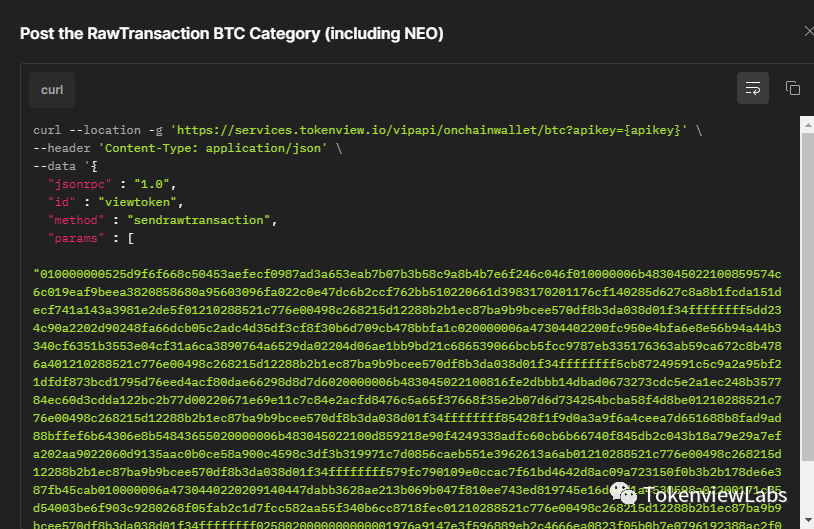Viewport: 814px width, 529px height.
Task: Click the "jsonrpc" key in the code
Action: click(76, 184)
